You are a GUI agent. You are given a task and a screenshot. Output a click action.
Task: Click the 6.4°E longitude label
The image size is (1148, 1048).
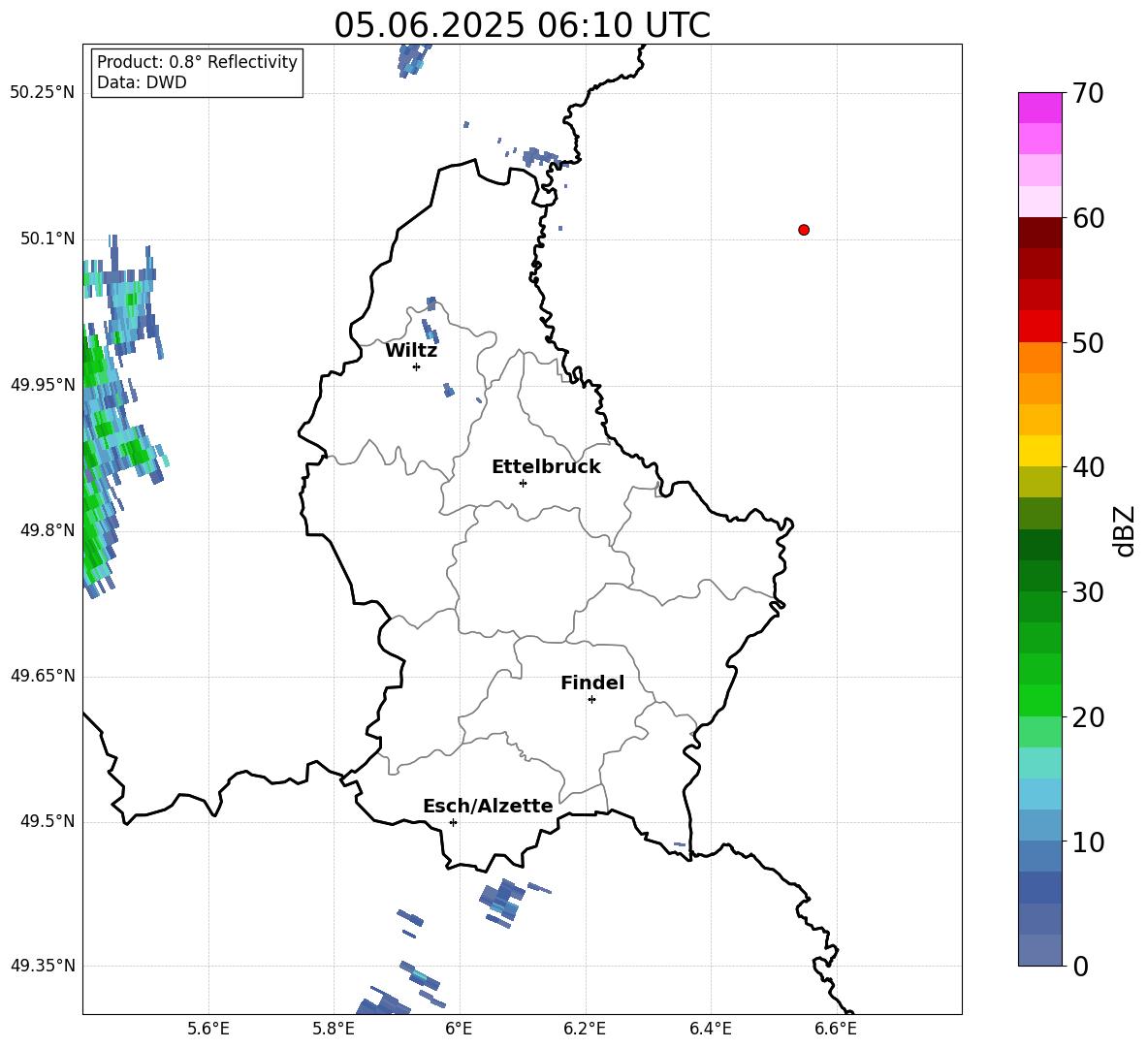pyautogui.click(x=710, y=1029)
